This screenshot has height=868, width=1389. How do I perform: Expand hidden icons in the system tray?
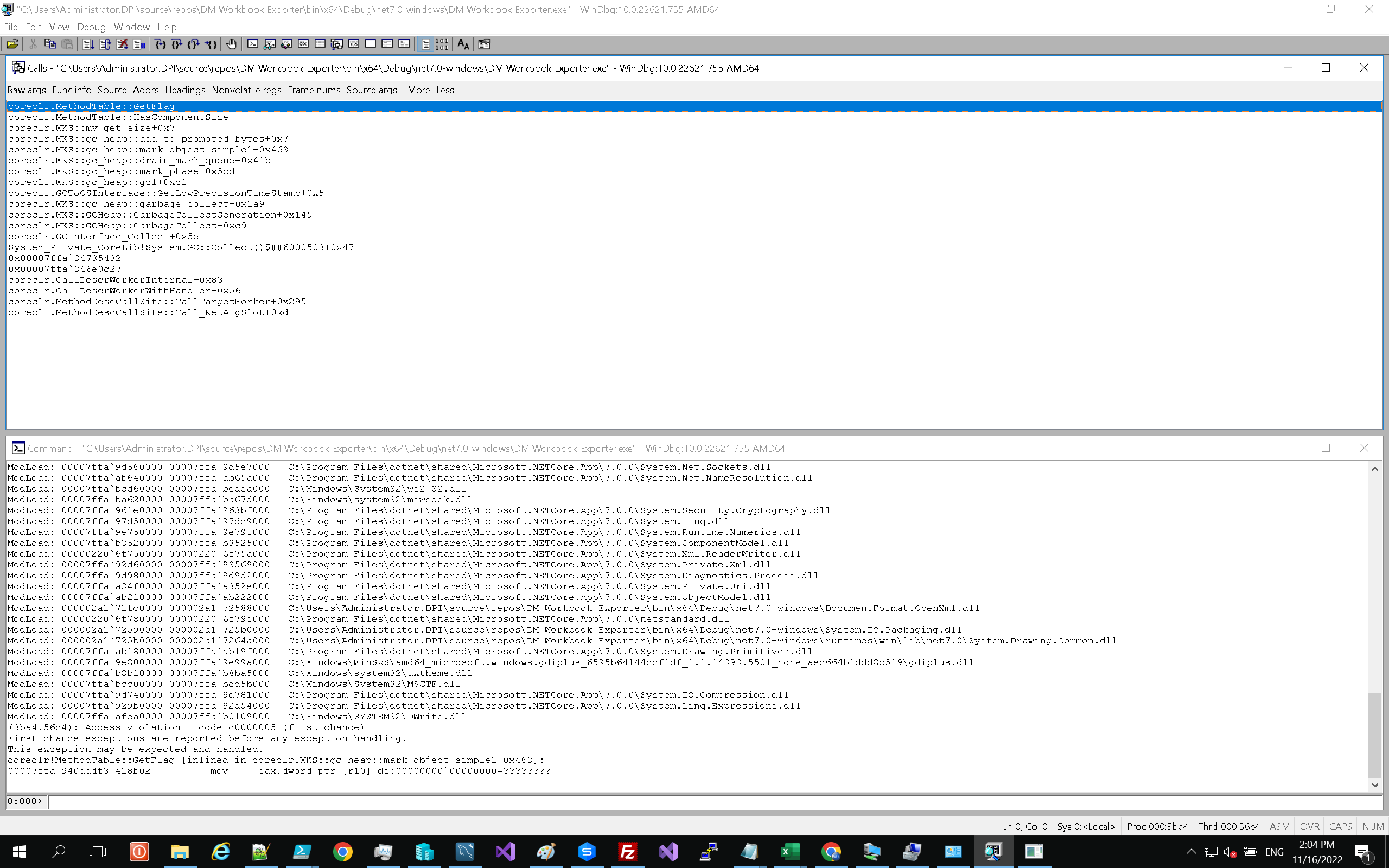[1191, 851]
